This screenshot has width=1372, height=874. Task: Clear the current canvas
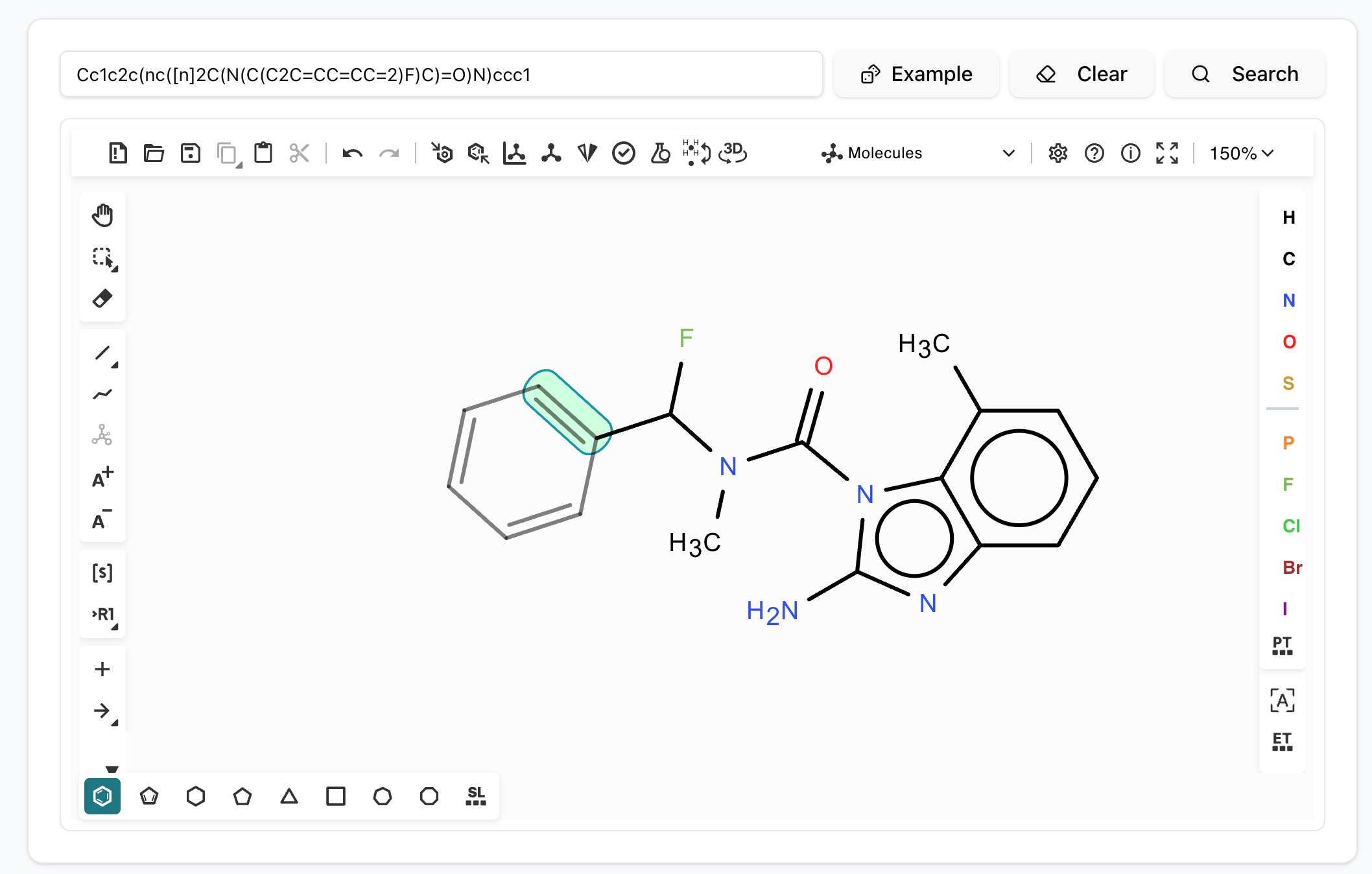(1082, 74)
